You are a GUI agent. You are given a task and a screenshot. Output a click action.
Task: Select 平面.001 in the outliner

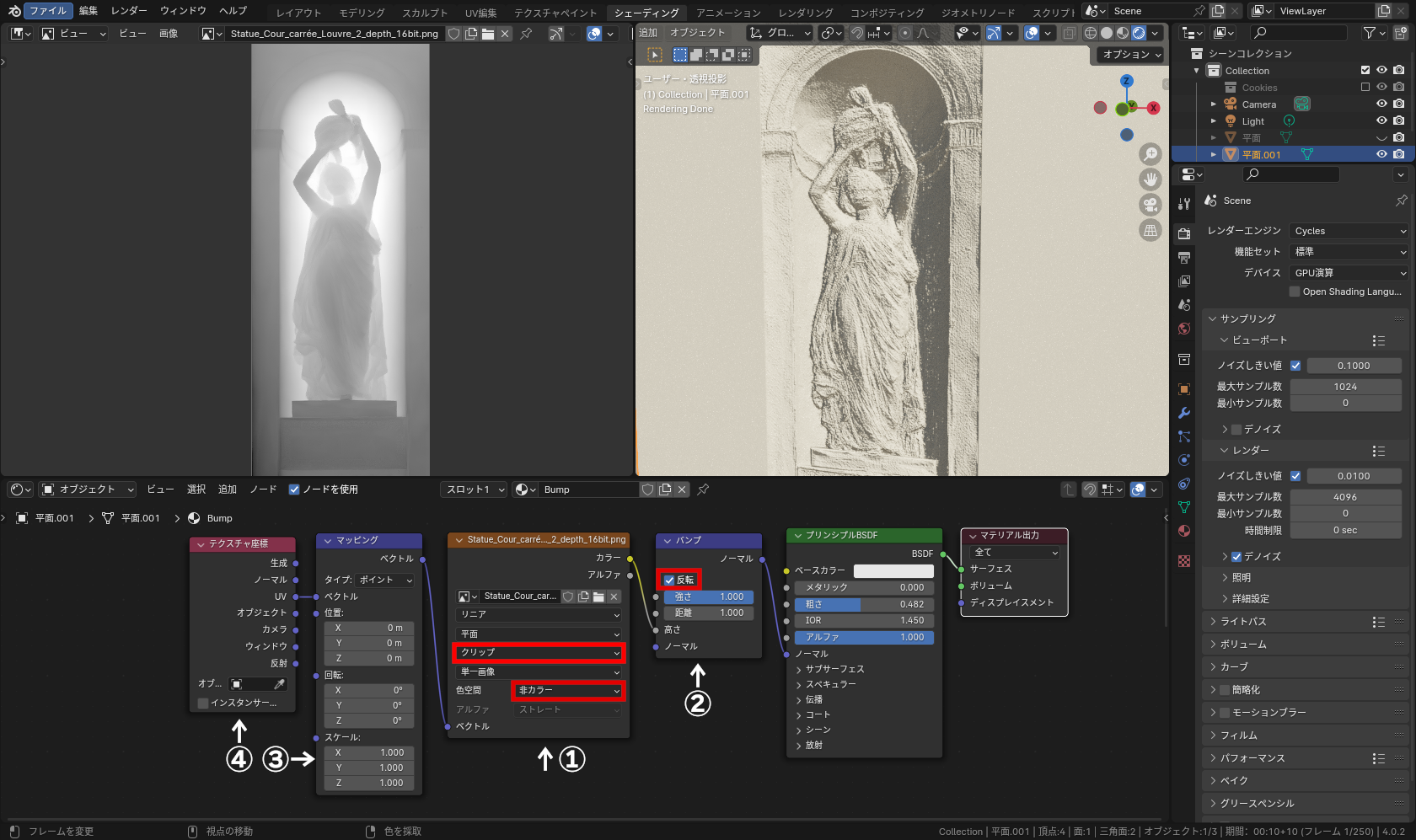(1261, 154)
